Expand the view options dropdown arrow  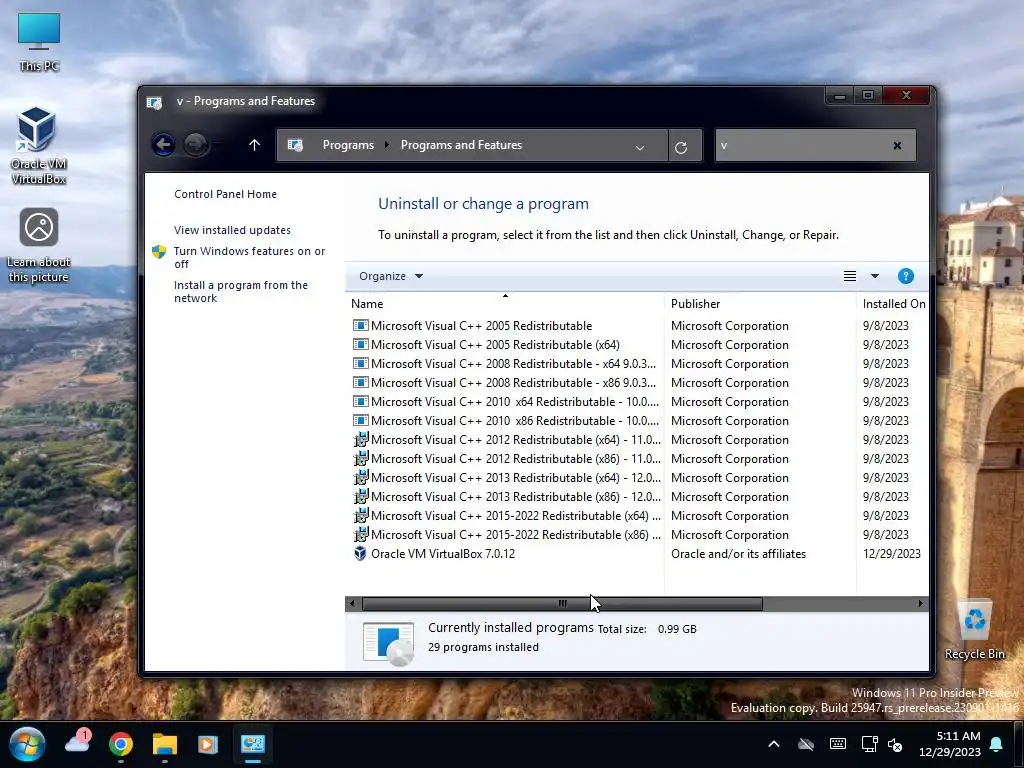click(x=874, y=276)
